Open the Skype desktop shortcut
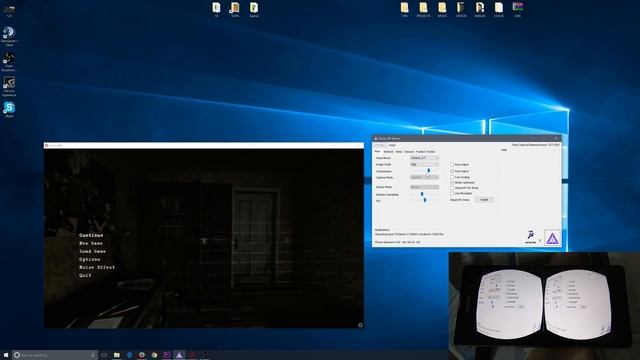640x360 pixels. (x=9, y=109)
